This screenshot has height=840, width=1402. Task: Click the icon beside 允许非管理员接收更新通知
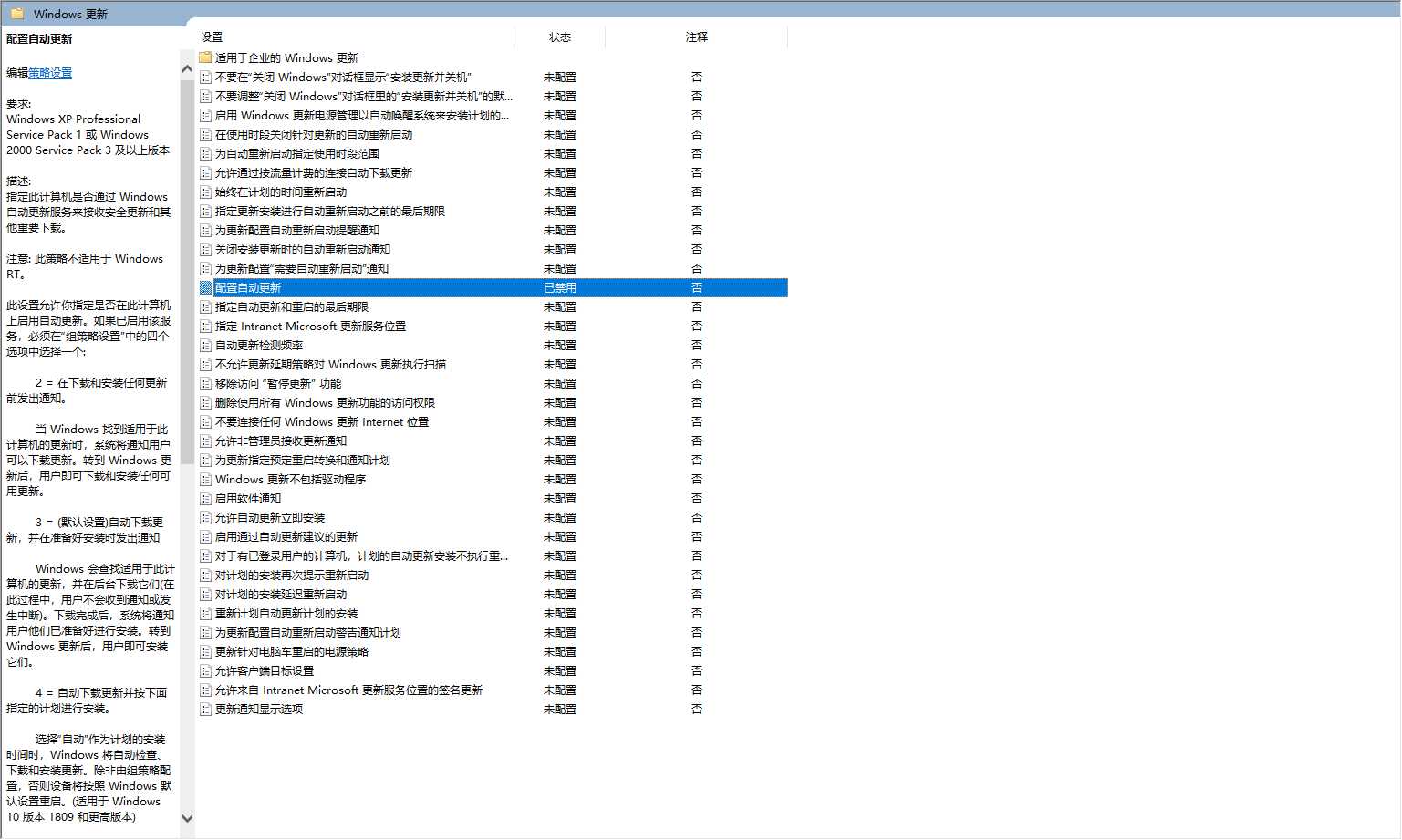tap(205, 441)
